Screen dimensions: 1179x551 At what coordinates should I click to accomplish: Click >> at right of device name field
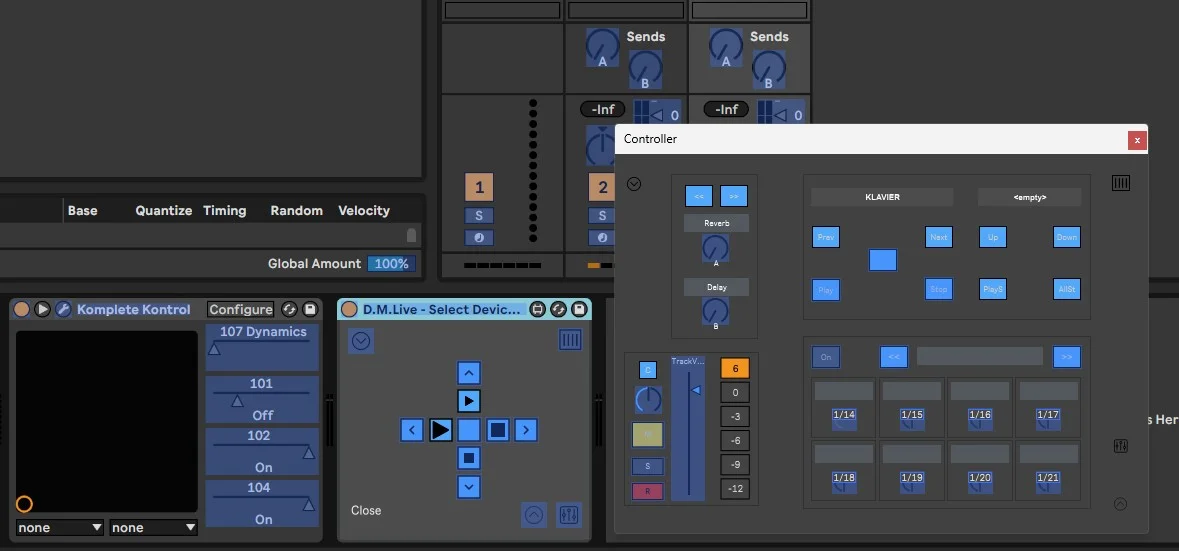tap(1067, 356)
